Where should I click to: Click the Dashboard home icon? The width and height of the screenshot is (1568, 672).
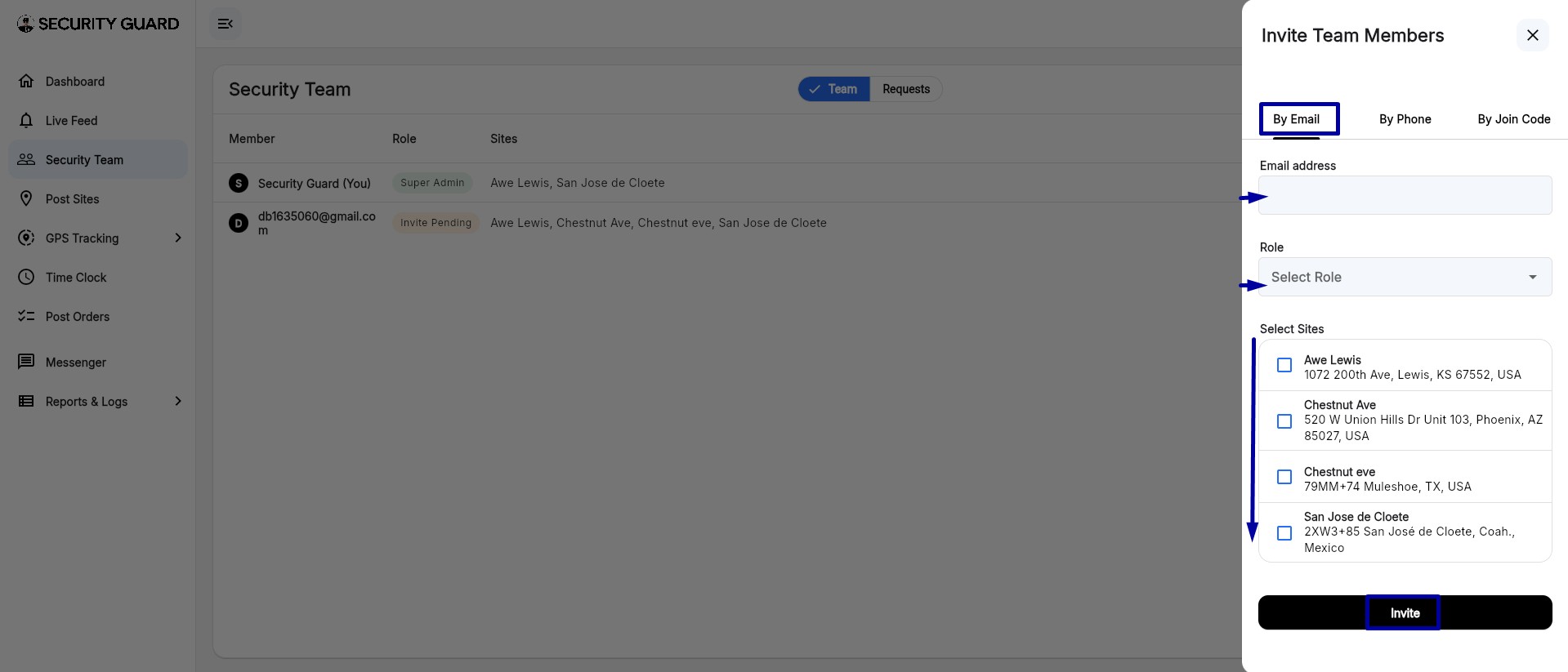[x=26, y=81]
